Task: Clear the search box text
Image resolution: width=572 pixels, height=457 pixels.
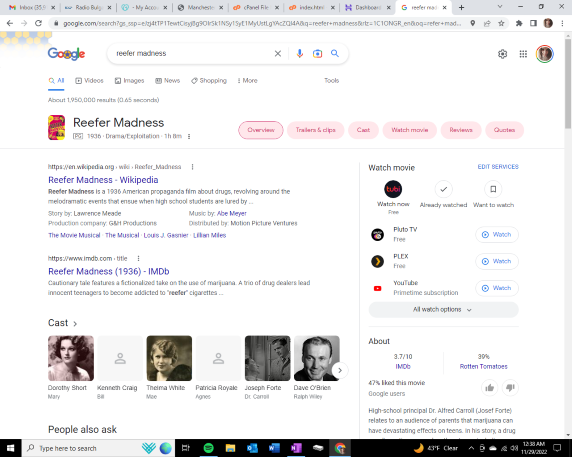Action: point(278,54)
